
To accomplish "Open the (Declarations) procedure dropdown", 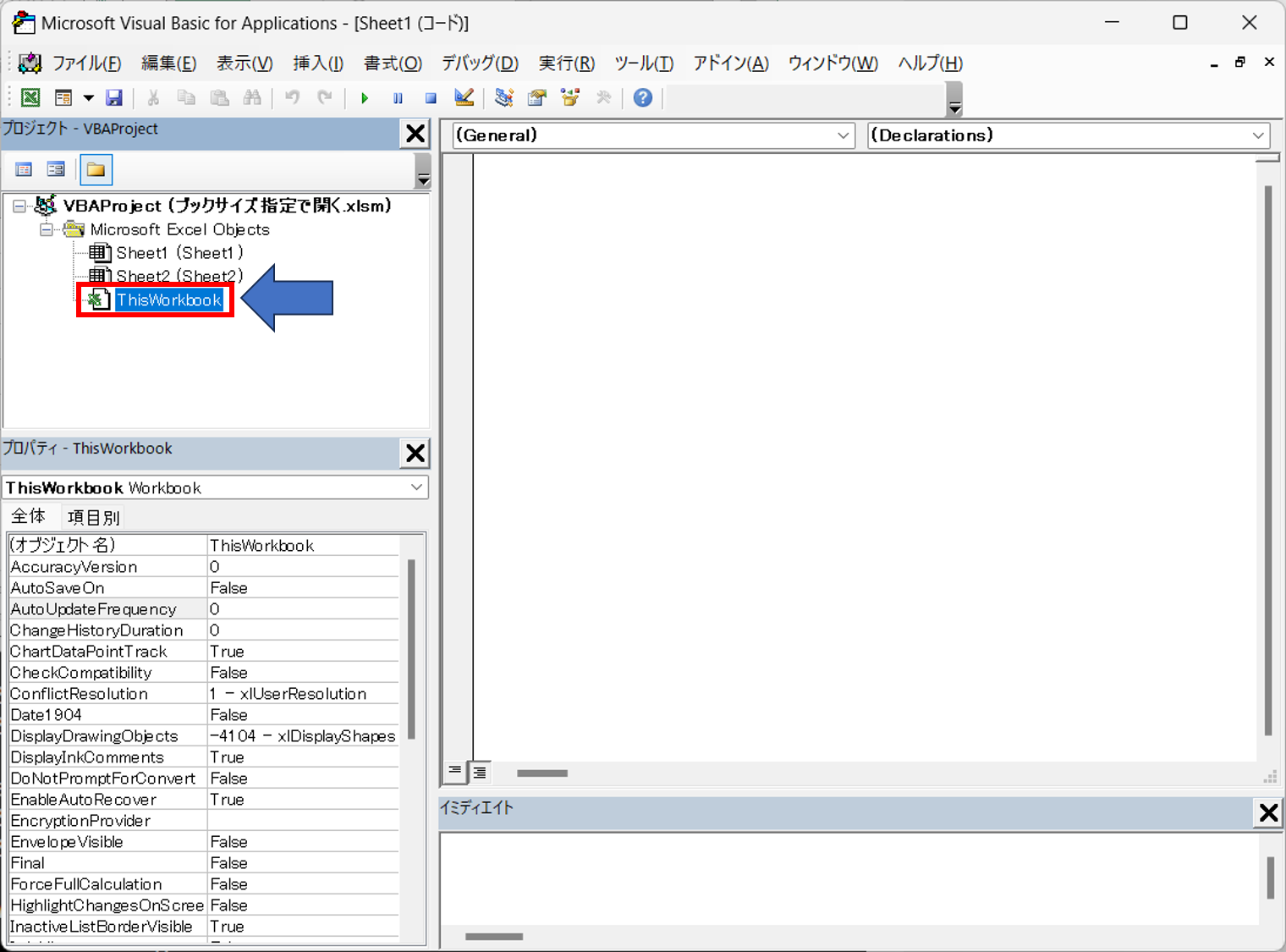I will (1257, 135).
